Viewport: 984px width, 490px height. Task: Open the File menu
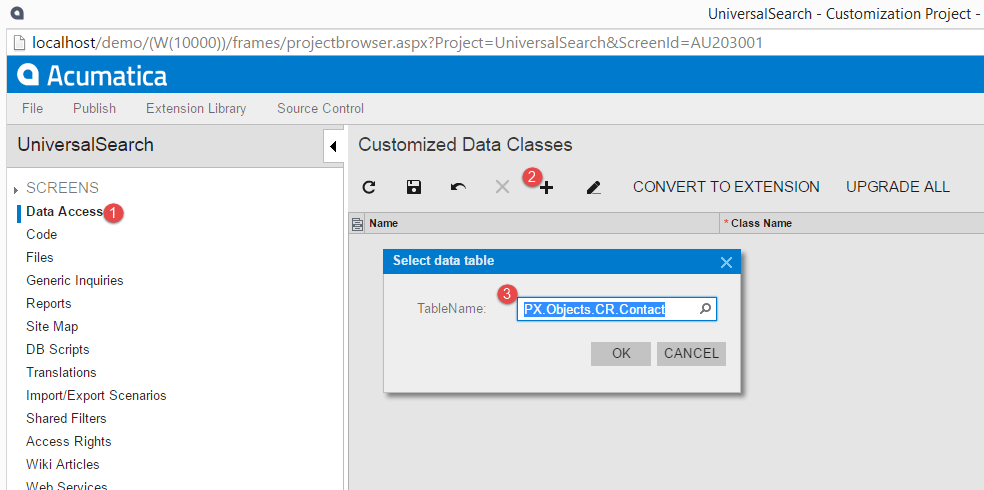click(x=32, y=108)
